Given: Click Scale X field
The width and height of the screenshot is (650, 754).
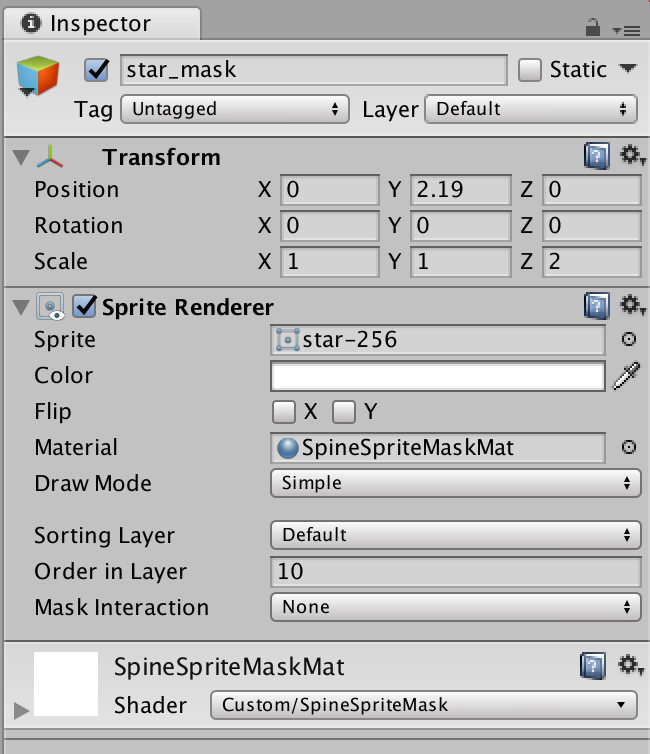Looking at the screenshot, I should point(330,262).
